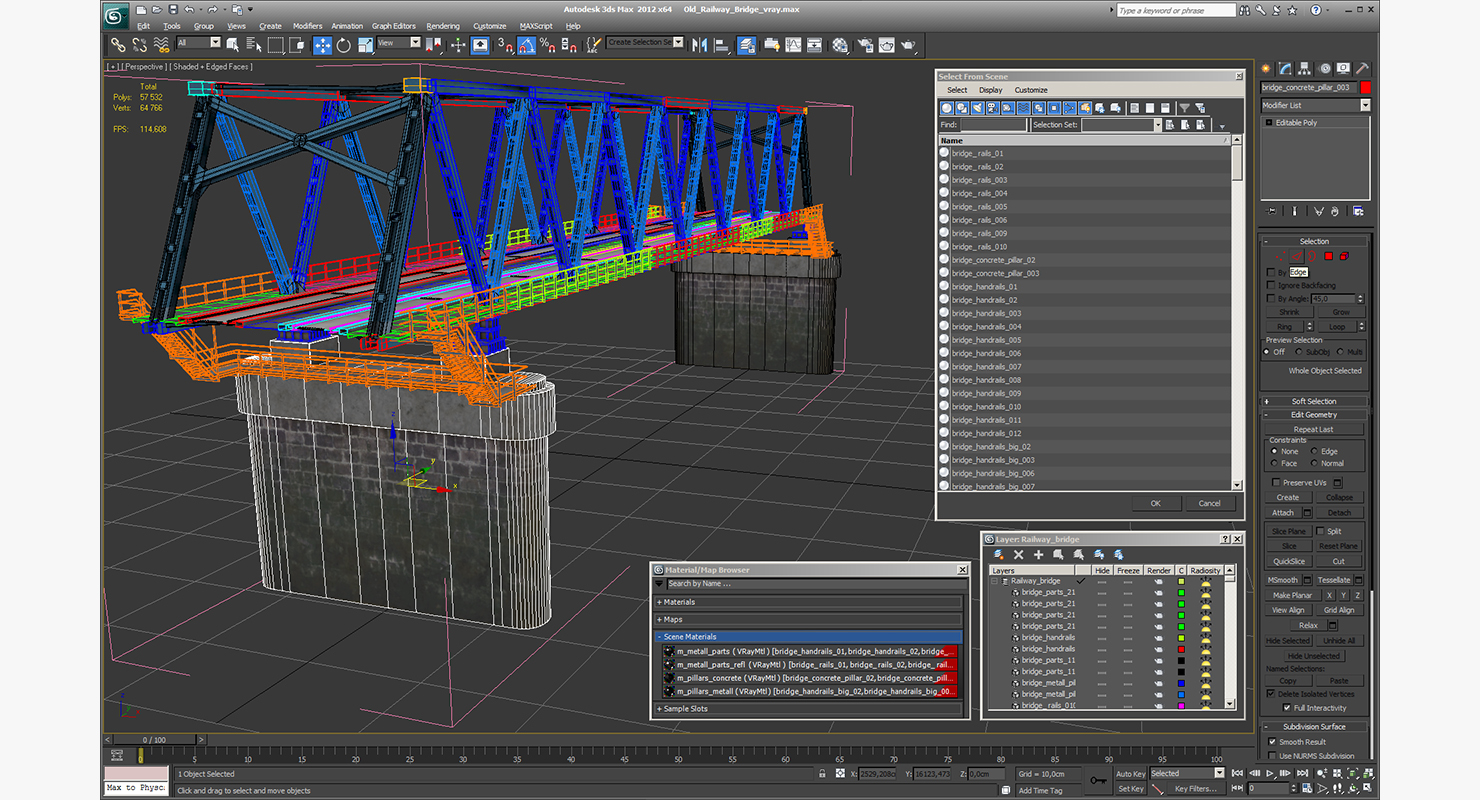Open the MAXScript menu
Viewport: 1480px width, 800px height.
[536, 26]
